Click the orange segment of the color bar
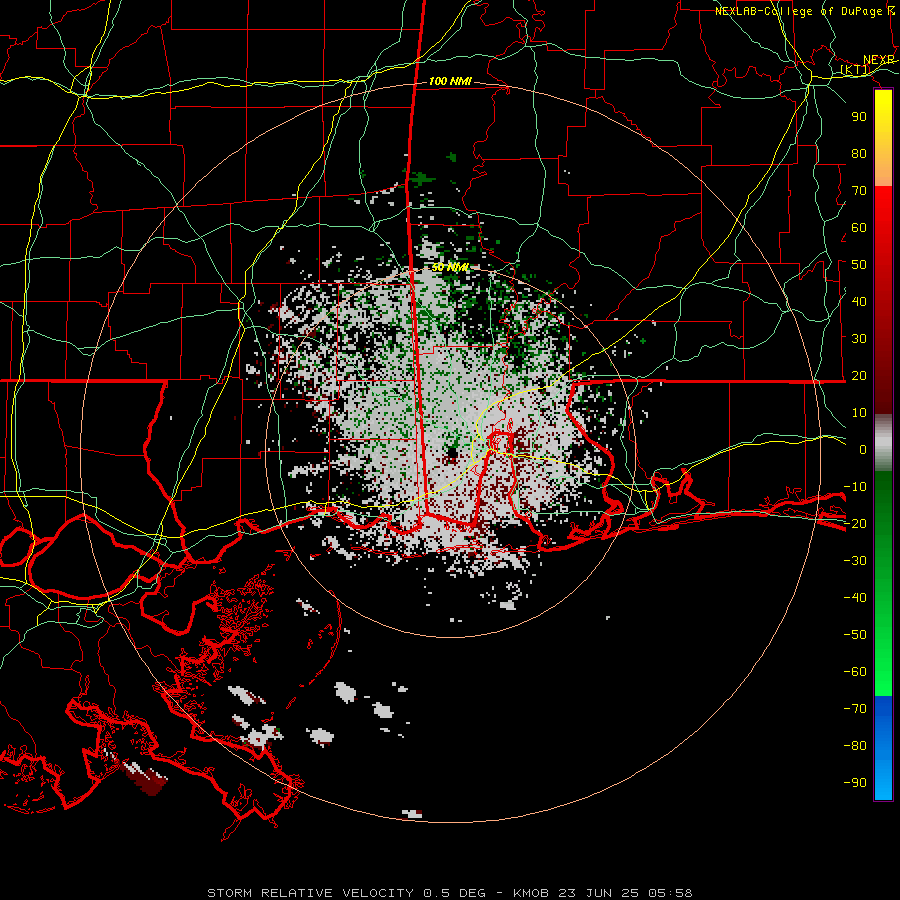The height and width of the screenshot is (900, 900). pyautogui.click(x=883, y=172)
